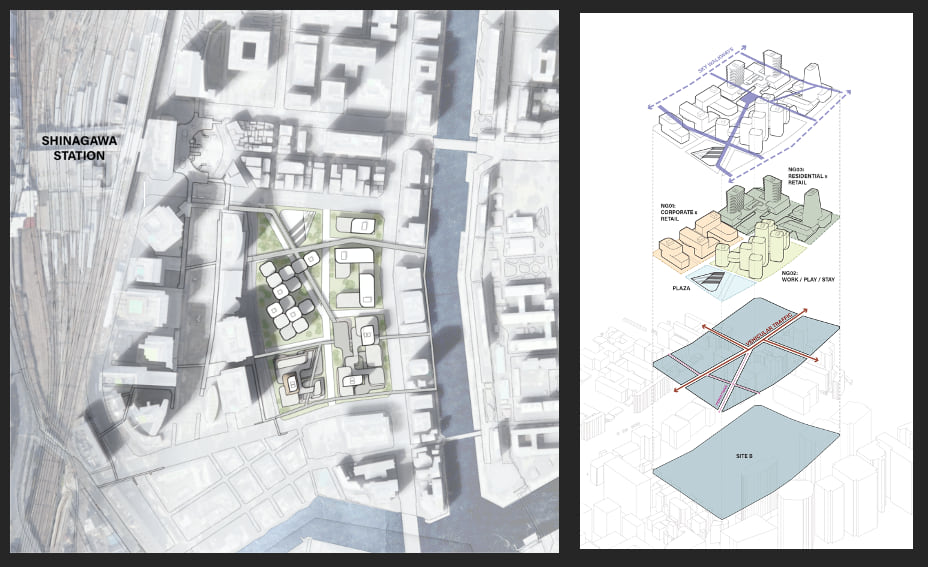Viewport: 928px width, 567px height.
Task: Click the 'PLAZA' label in the diagram
Action: tap(681, 288)
